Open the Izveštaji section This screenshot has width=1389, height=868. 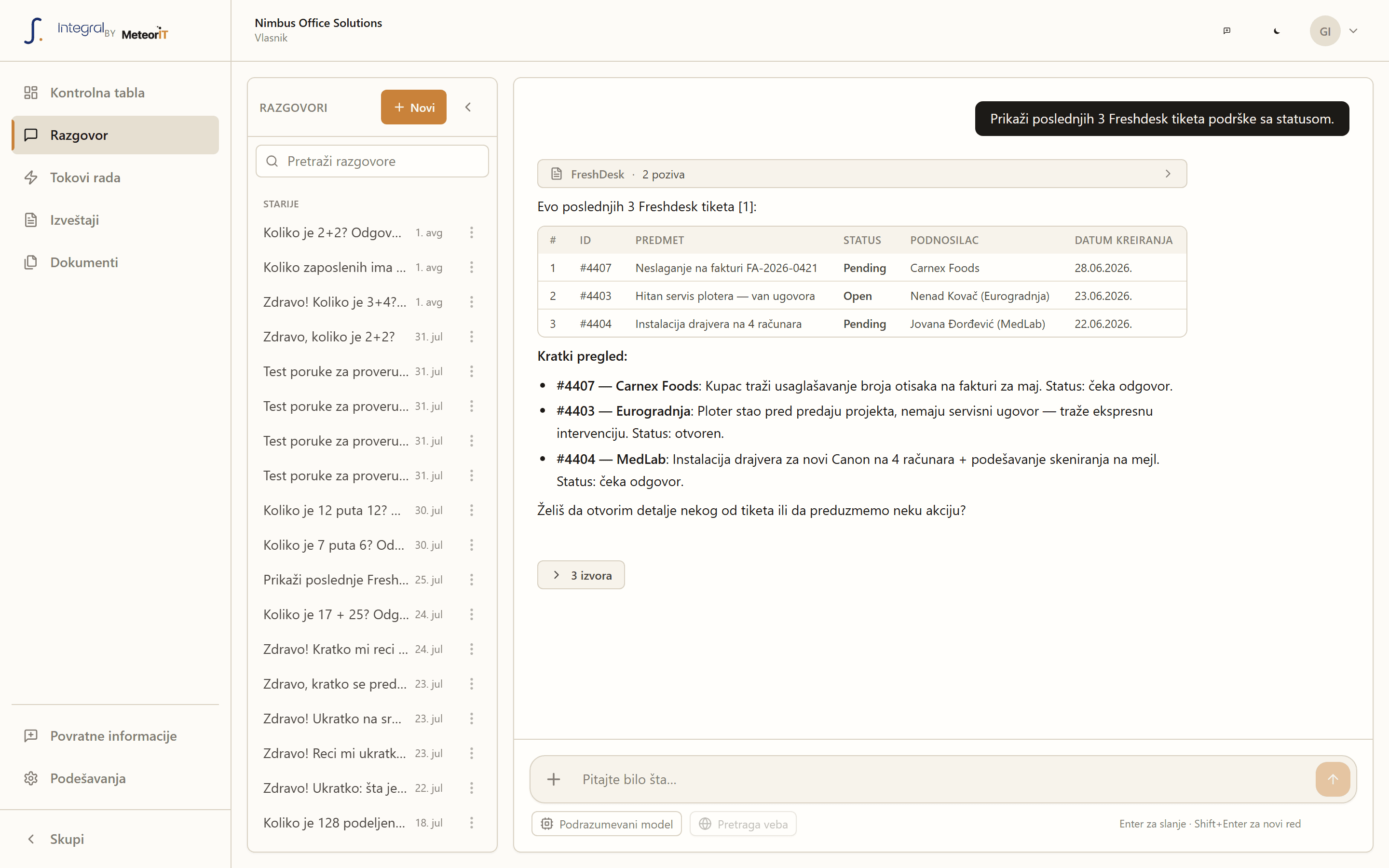(115, 220)
